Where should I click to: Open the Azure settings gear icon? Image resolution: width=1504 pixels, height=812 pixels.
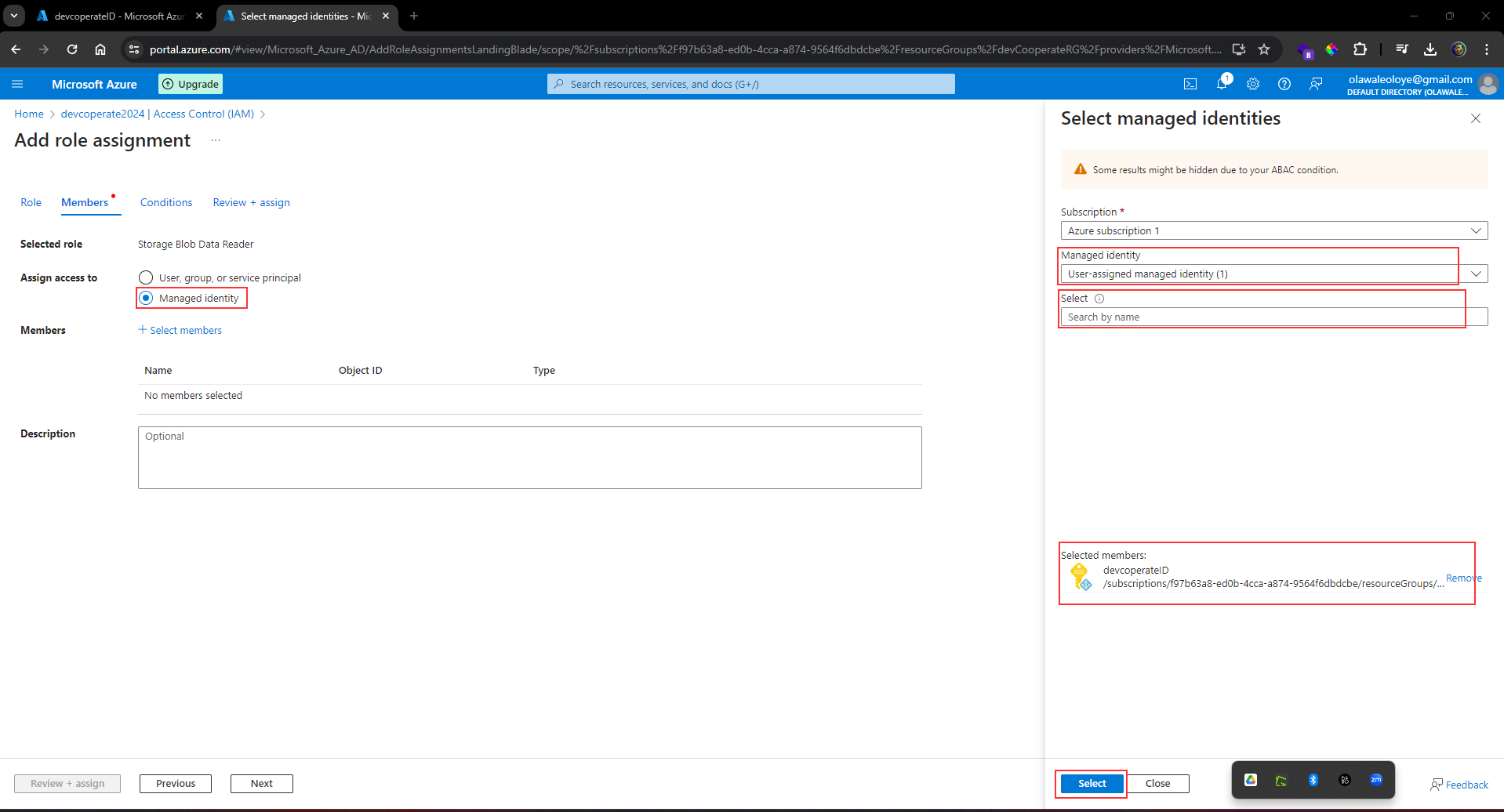pos(1252,84)
